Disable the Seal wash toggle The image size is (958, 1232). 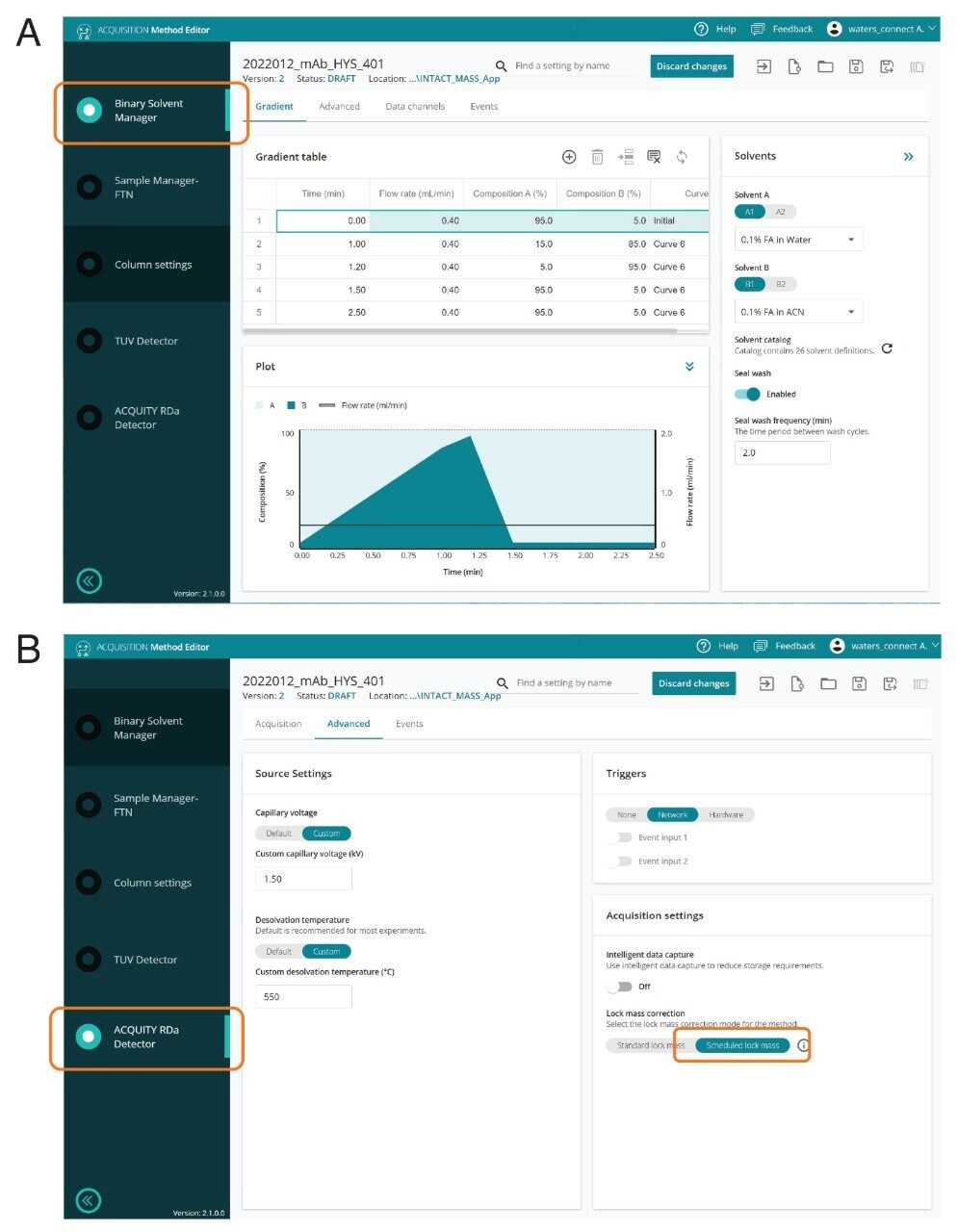point(748,394)
